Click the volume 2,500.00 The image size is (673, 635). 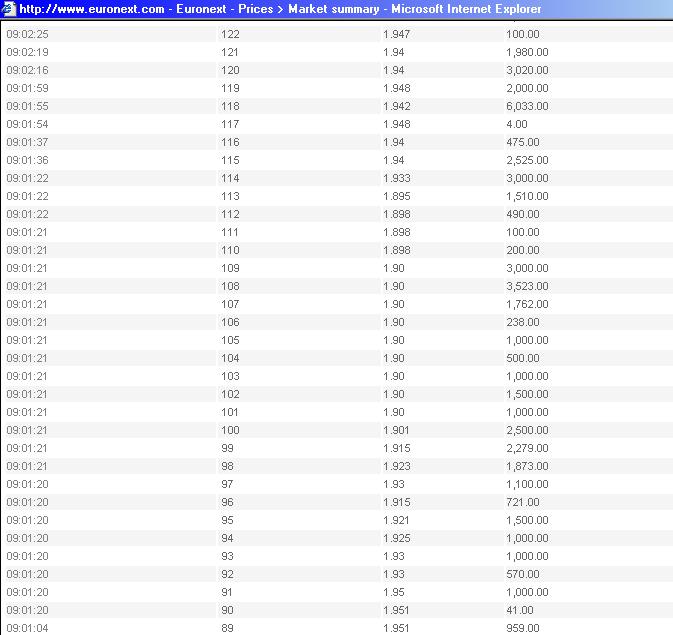pyautogui.click(x=527, y=431)
